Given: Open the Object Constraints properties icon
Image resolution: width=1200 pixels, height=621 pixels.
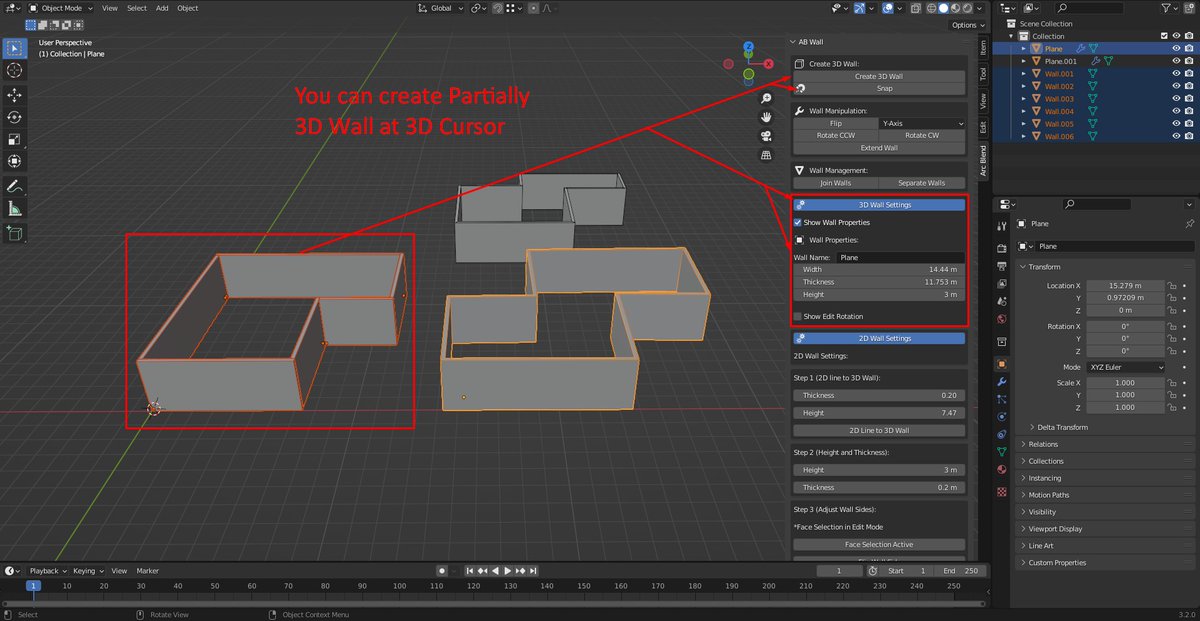Looking at the screenshot, I should (1002, 435).
